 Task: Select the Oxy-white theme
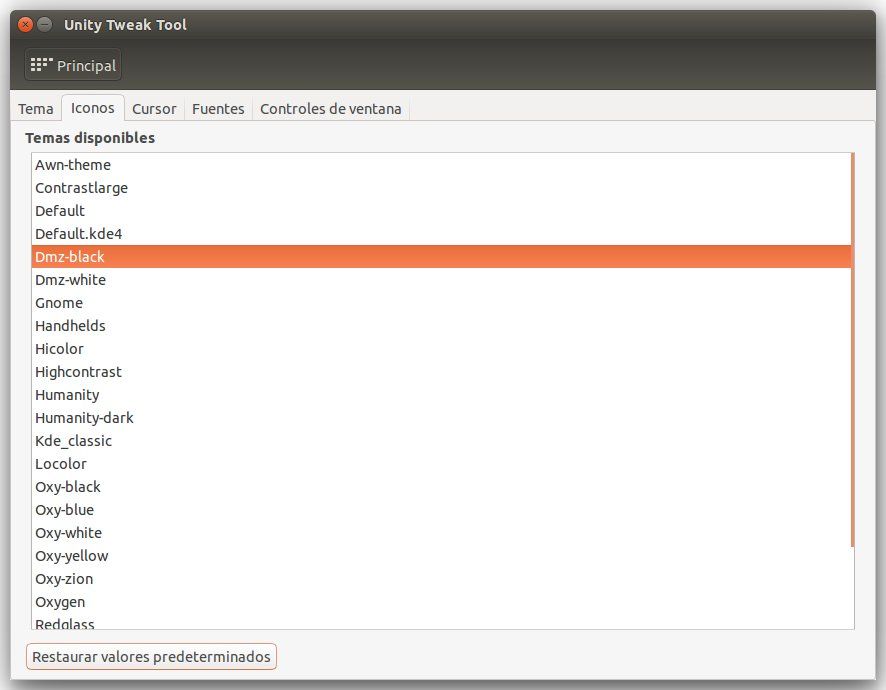pyautogui.click(x=441, y=533)
